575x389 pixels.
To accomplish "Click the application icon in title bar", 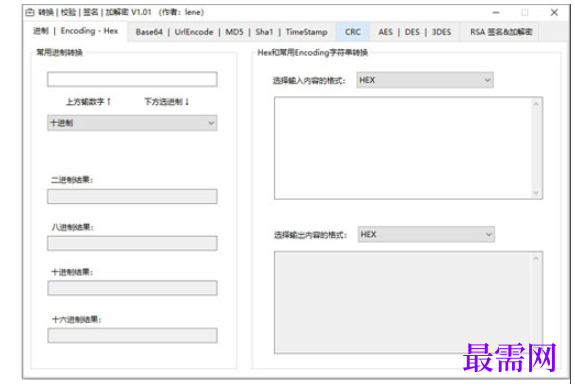I will click(30, 12).
